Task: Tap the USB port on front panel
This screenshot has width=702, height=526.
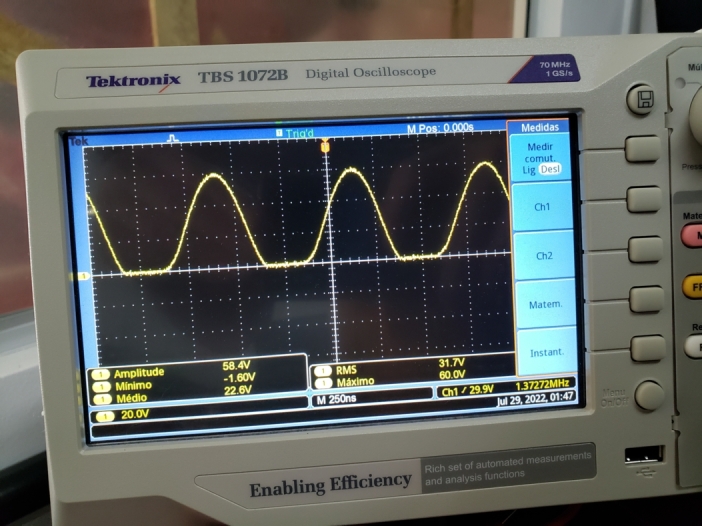Action: click(x=644, y=454)
